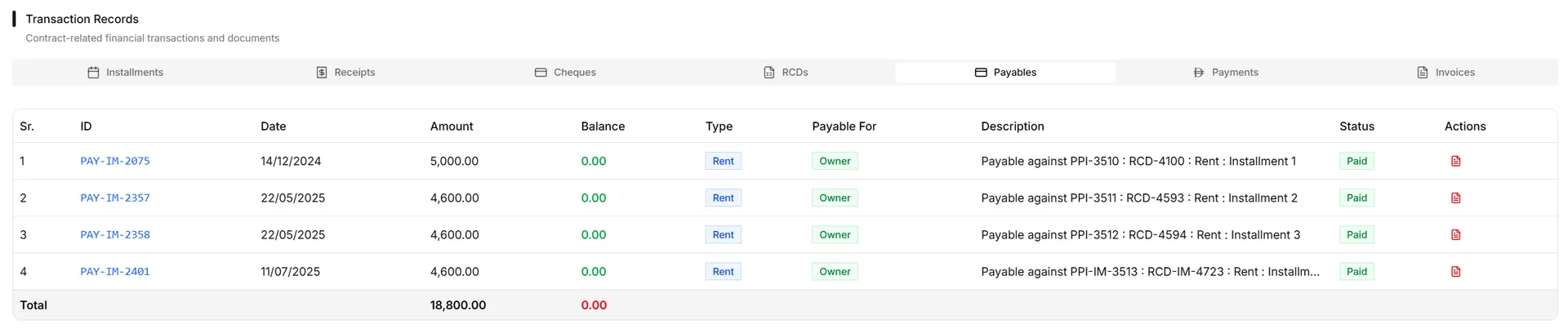Screen dimensions: 1568x329
Task: Click the Amount column header
Action: 452,126
